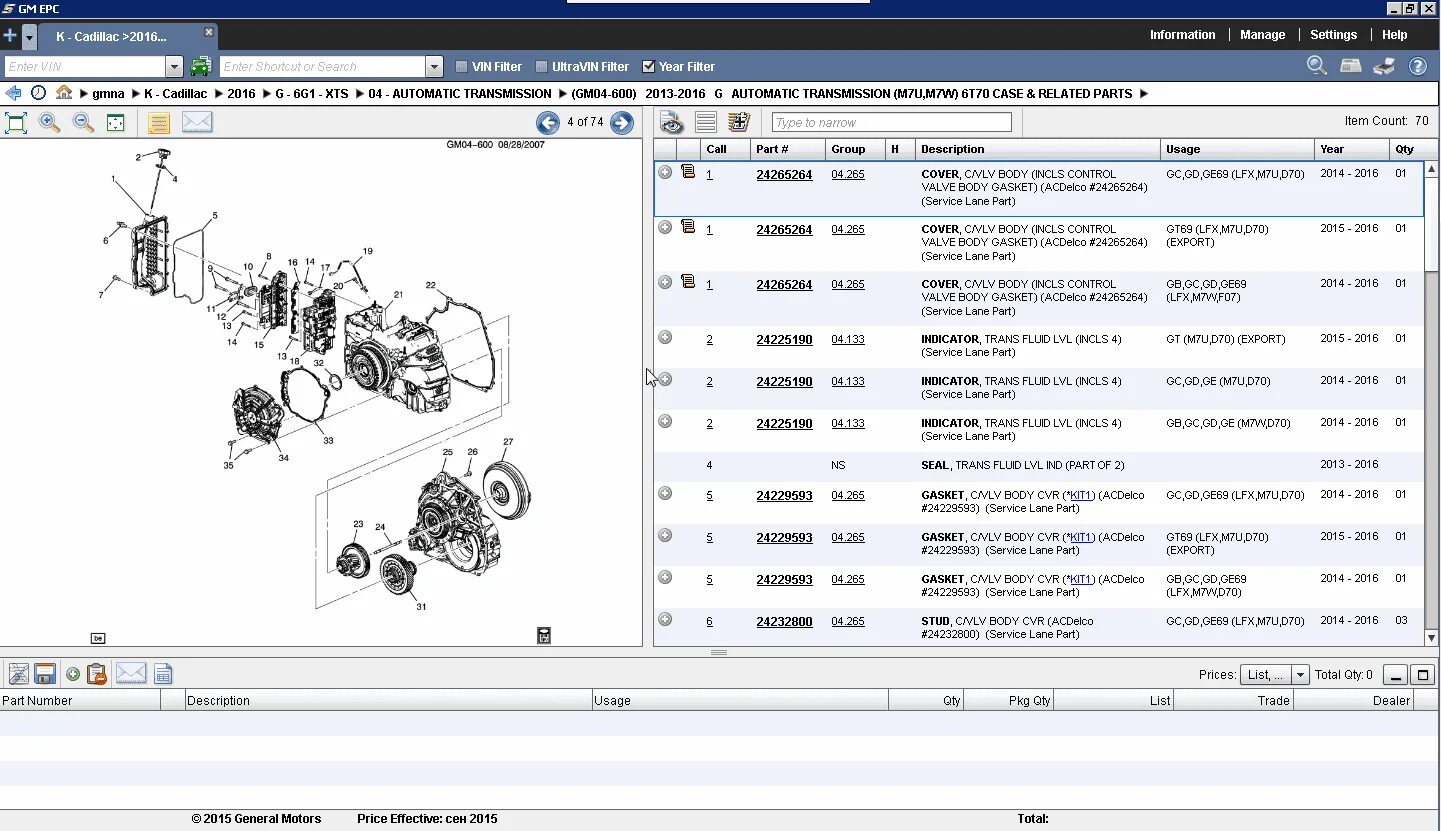Go back with the blue breadcrumb arrow
Screen dimensions: 1441x831
pos(13,93)
